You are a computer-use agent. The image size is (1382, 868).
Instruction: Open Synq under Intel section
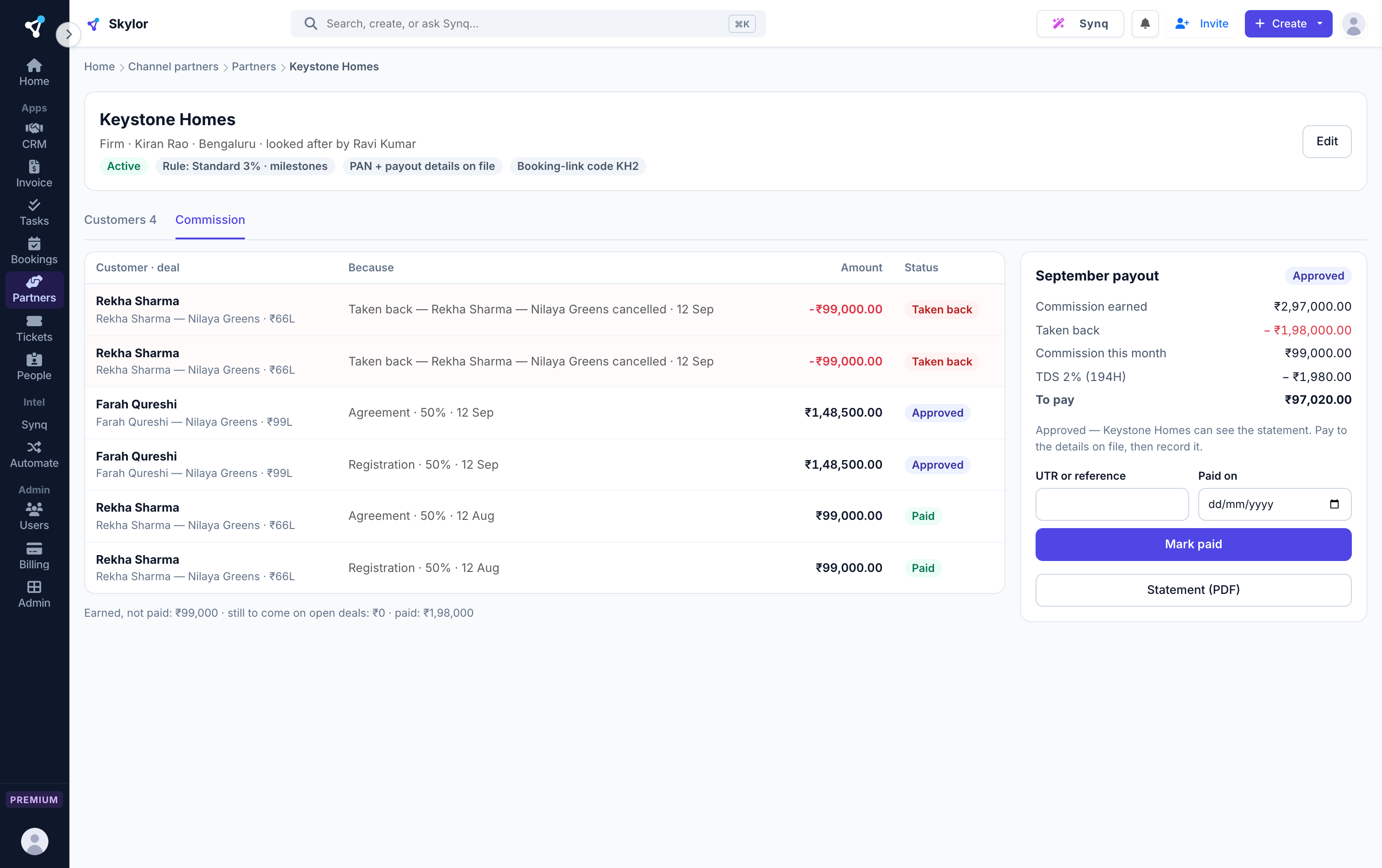34,424
